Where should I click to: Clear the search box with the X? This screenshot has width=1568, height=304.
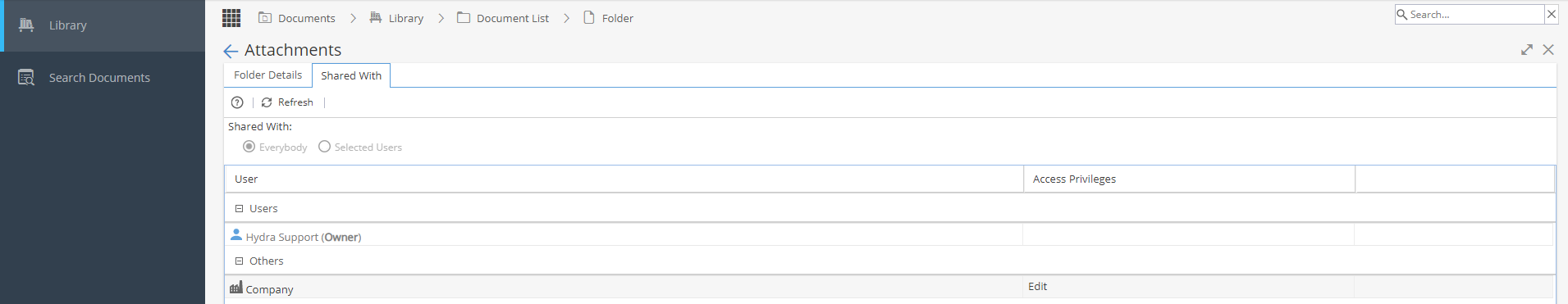coord(1552,14)
